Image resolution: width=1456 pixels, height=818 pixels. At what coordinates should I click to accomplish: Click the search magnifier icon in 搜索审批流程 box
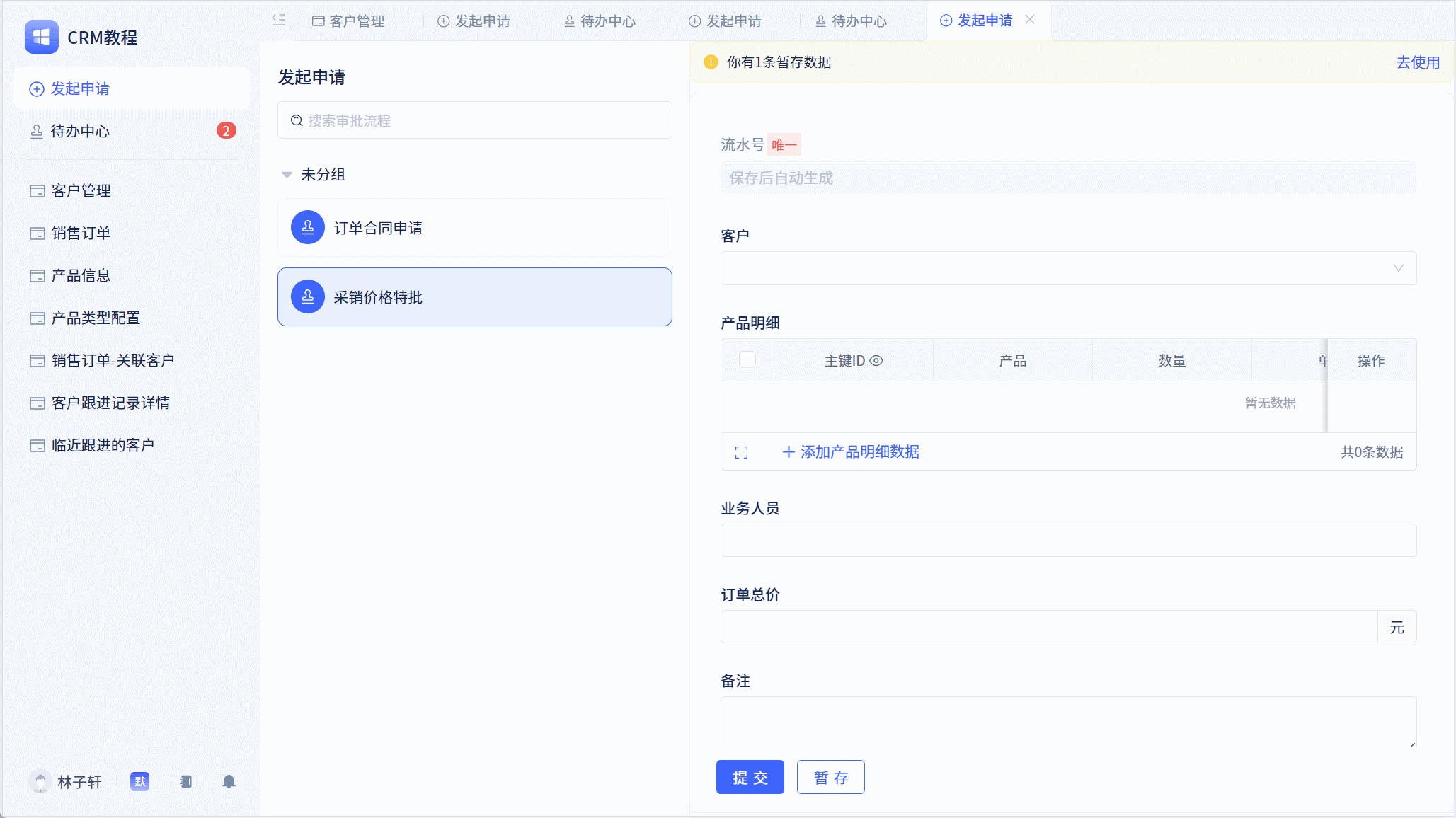tap(297, 120)
